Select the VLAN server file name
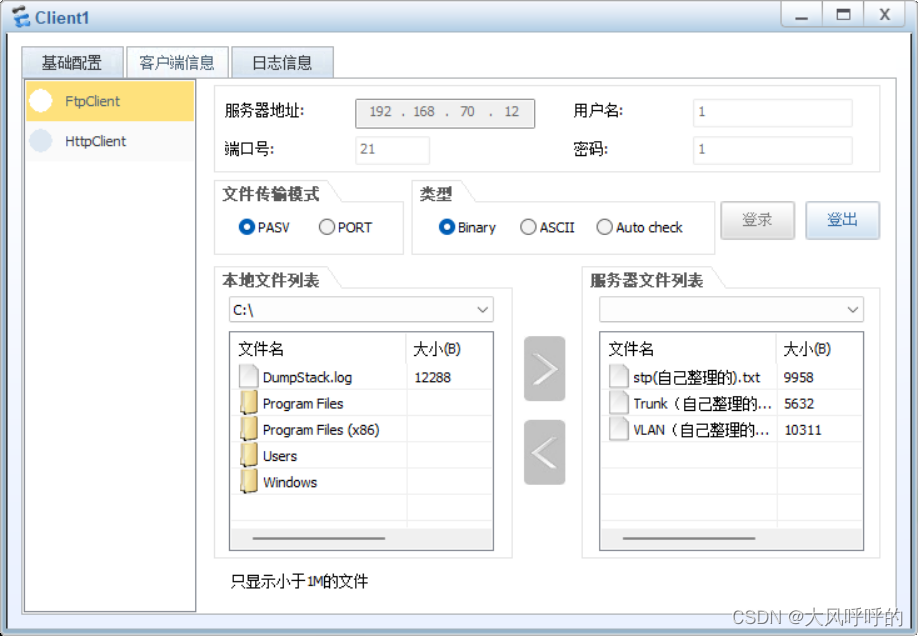 (x=701, y=430)
